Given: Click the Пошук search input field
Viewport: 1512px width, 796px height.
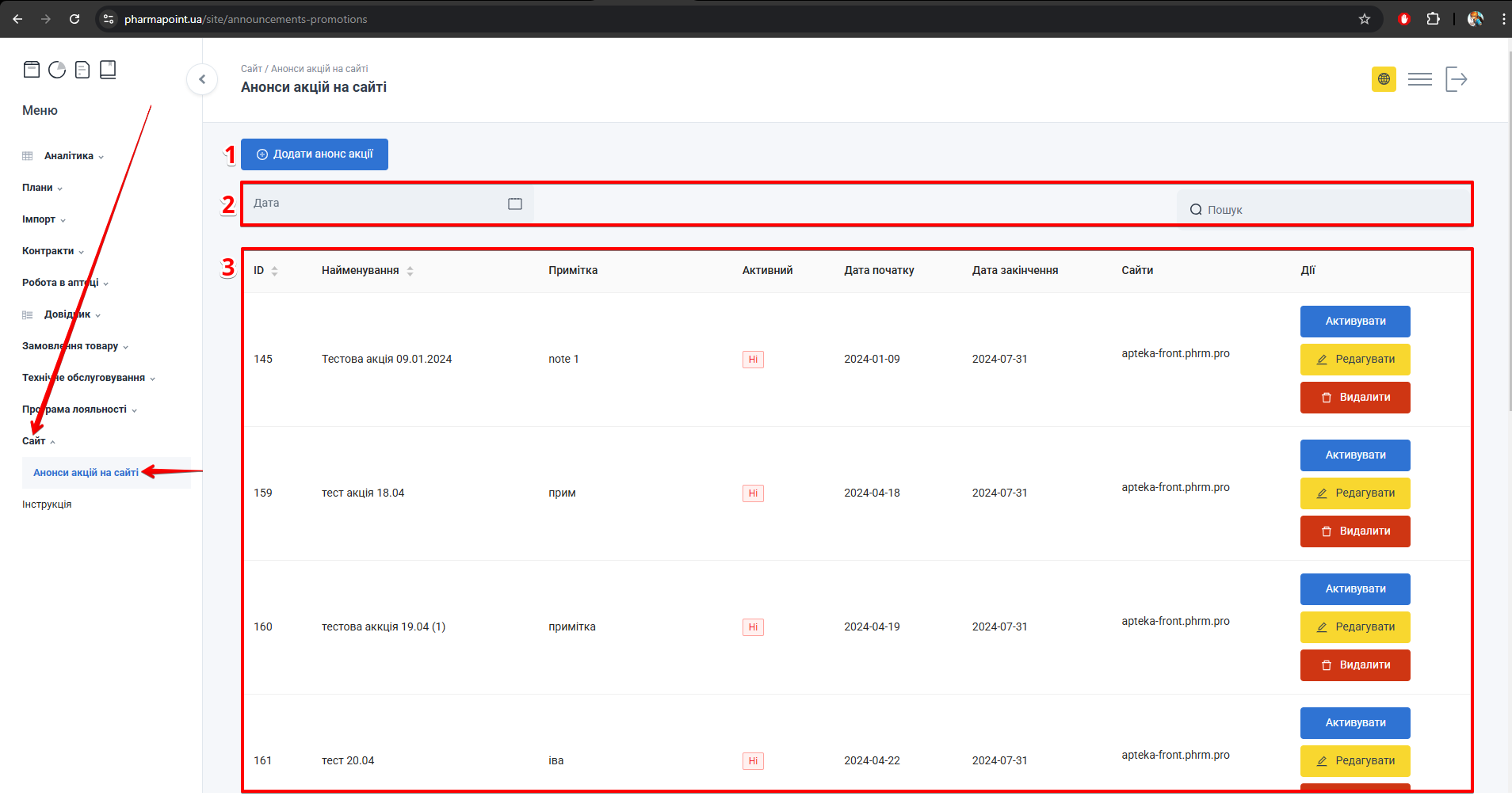Looking at the screenshot, I should click(x=1323, y=210).
